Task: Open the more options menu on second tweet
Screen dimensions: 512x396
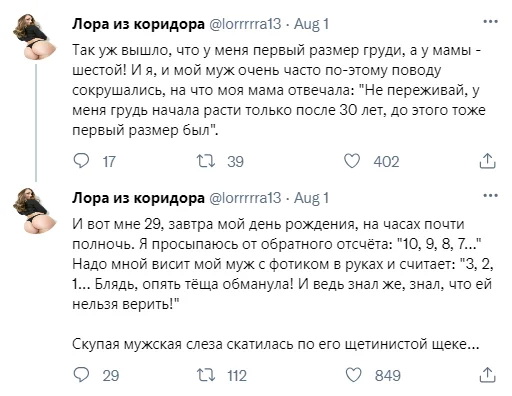Action: tap(490, 196)
